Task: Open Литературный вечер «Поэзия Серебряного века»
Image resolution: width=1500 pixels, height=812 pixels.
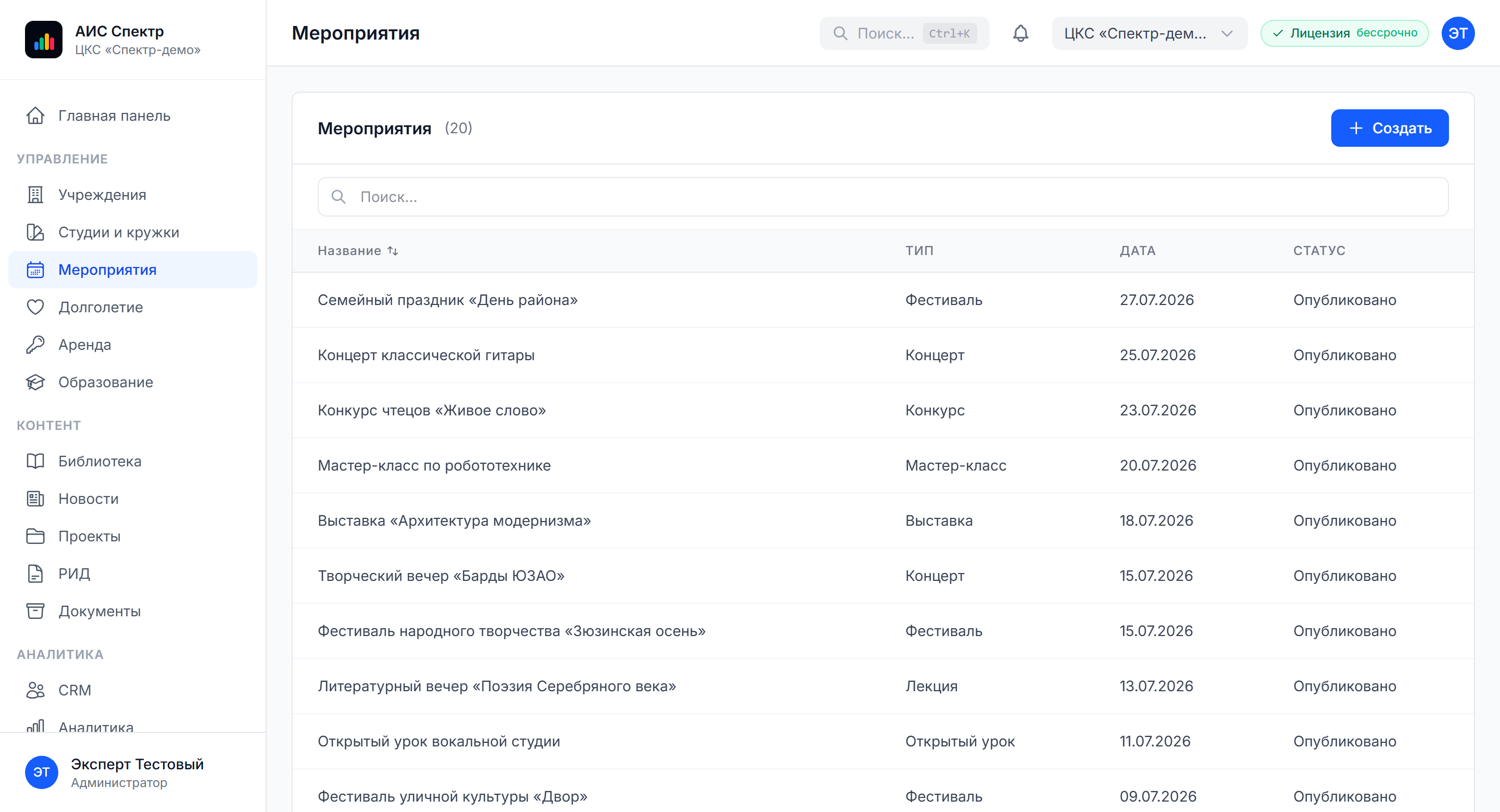Action: coord(883,686)
